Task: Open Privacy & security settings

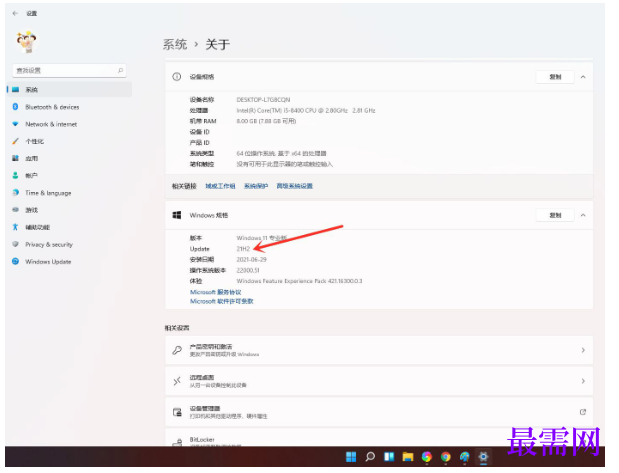Action: [x=69, y=245]
